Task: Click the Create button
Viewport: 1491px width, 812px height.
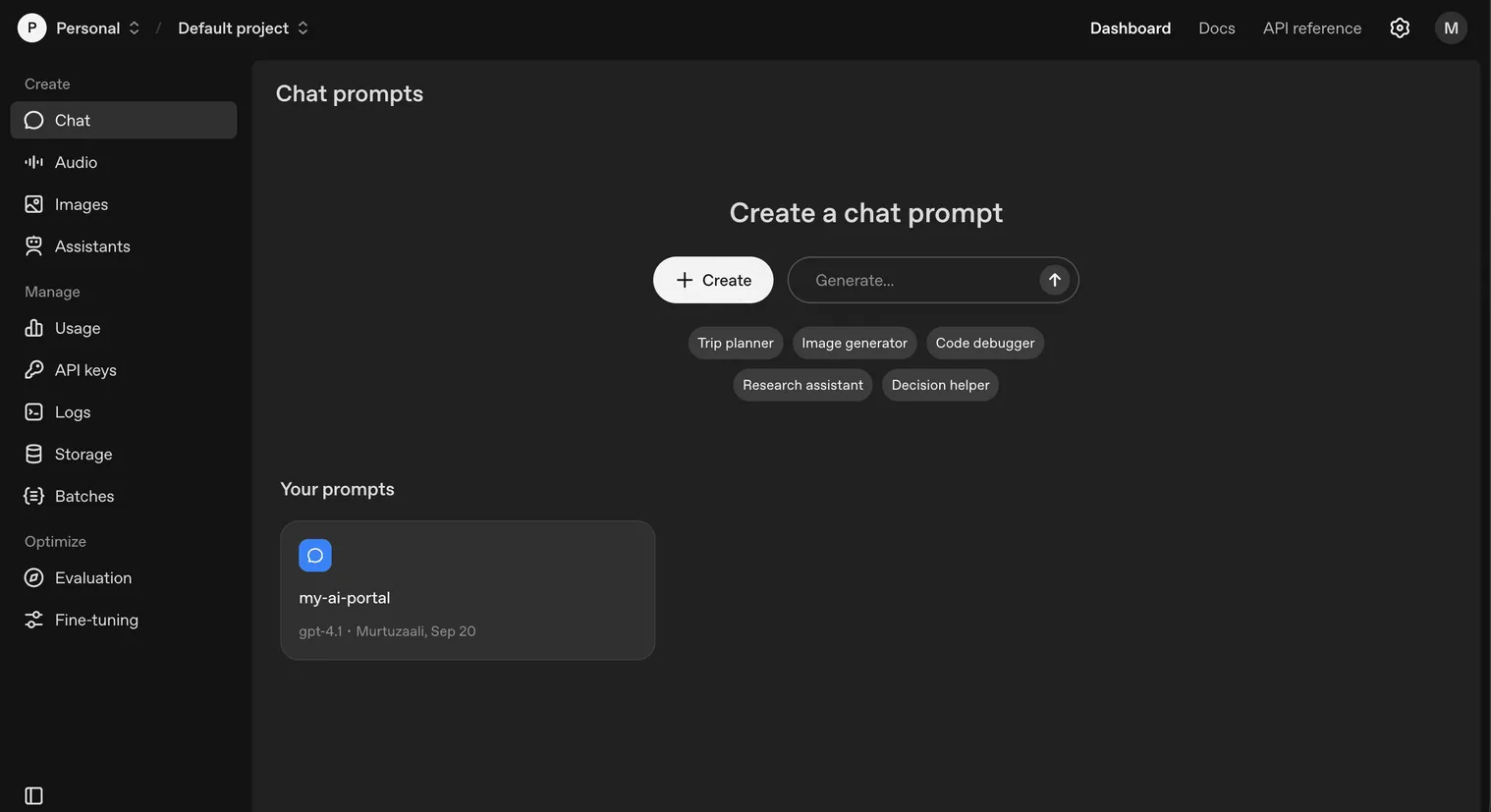Action: click(x=713, y=280)
